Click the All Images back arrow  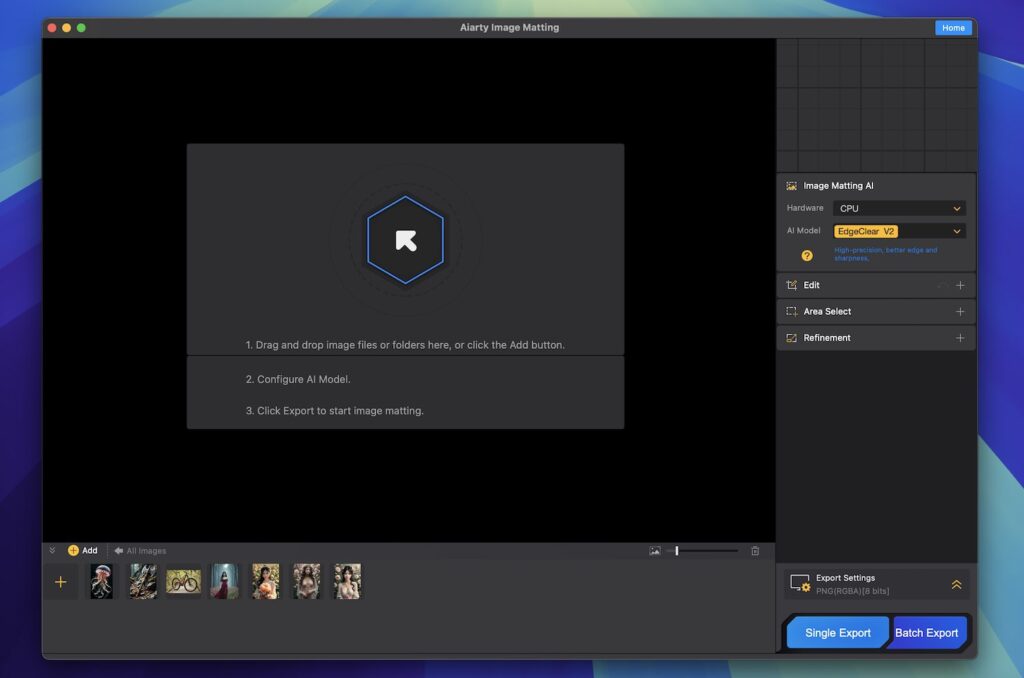(118, 551)
